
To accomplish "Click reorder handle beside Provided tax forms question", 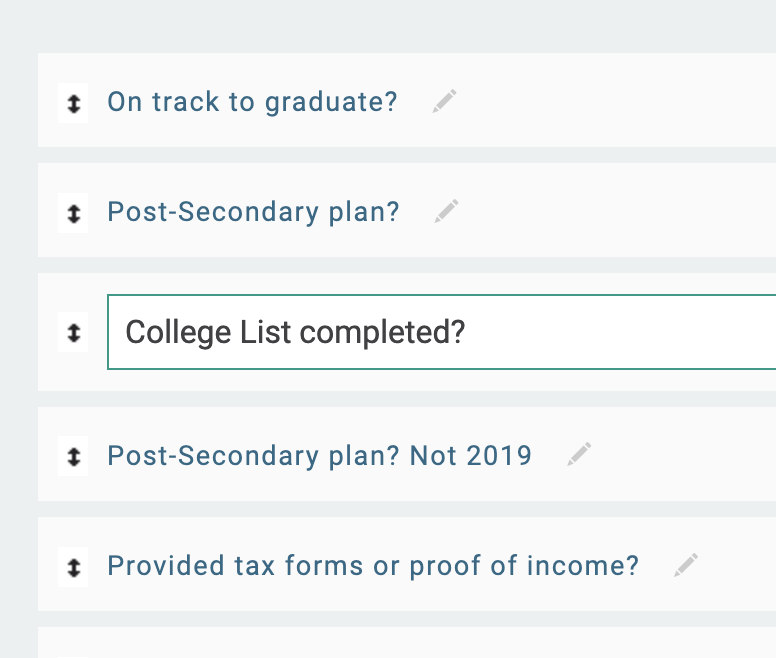I will [x=73, y=567].
